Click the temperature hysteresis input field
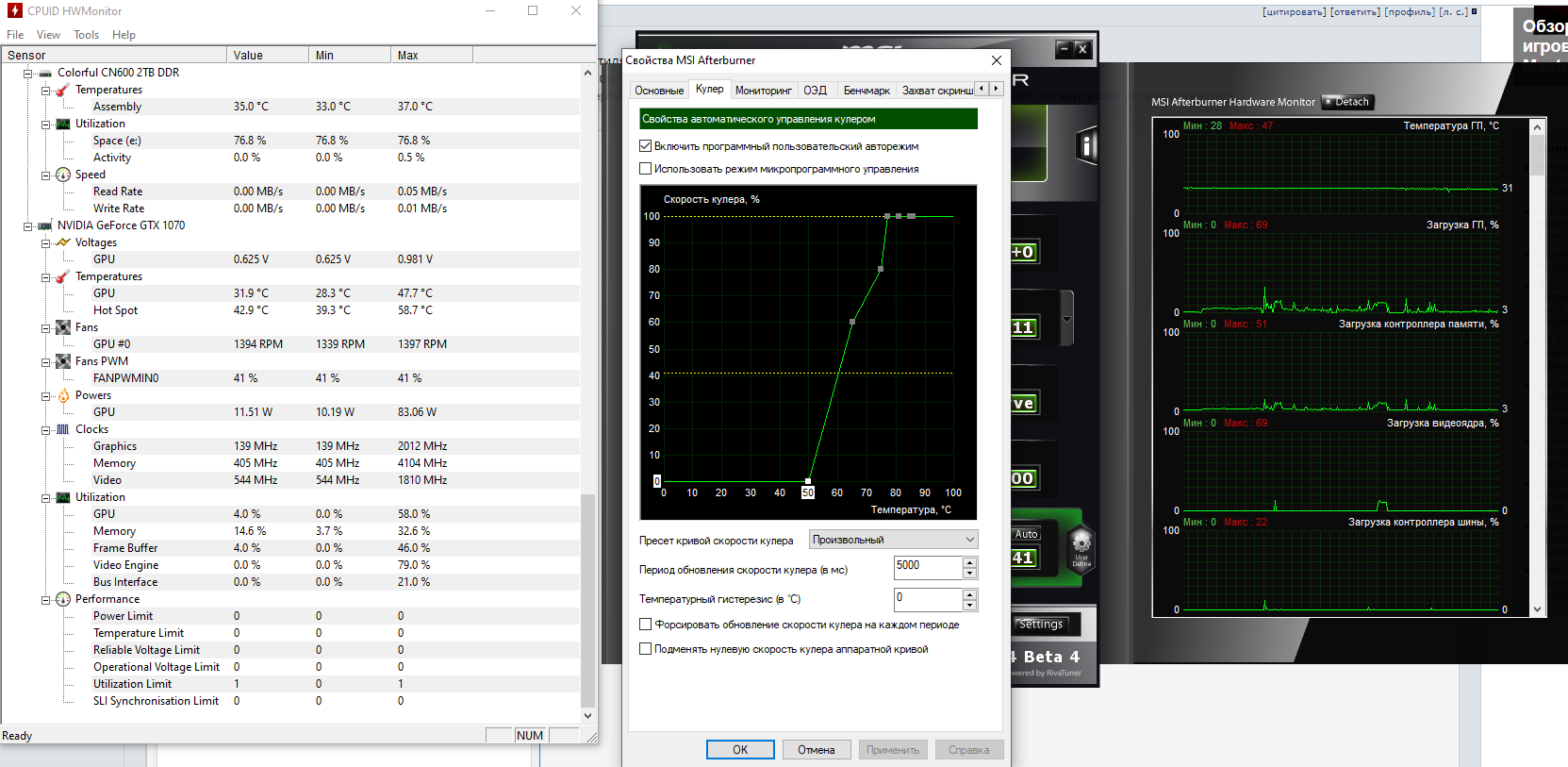 coord(928,599)
